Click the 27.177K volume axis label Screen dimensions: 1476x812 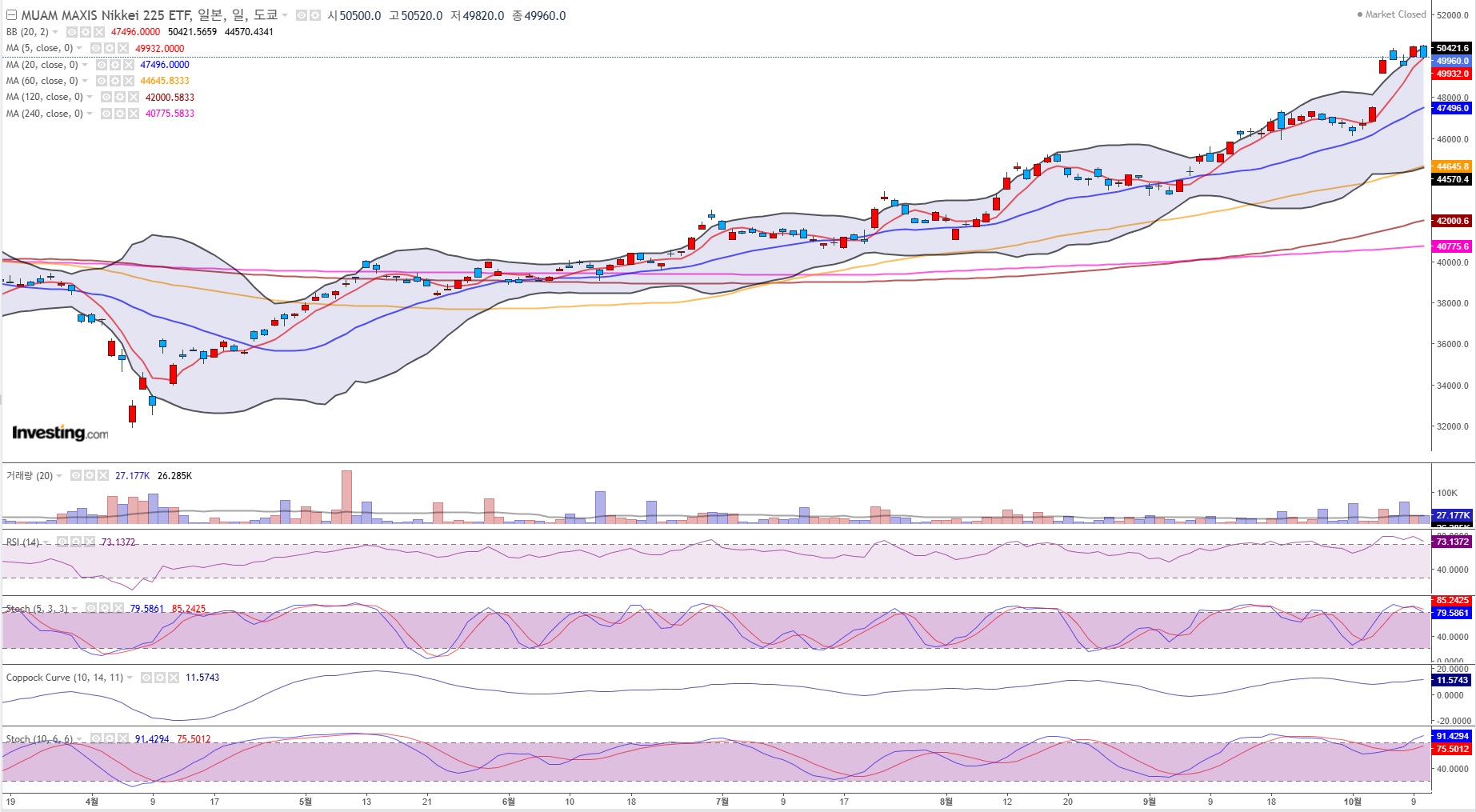[x=1453, y=515]
